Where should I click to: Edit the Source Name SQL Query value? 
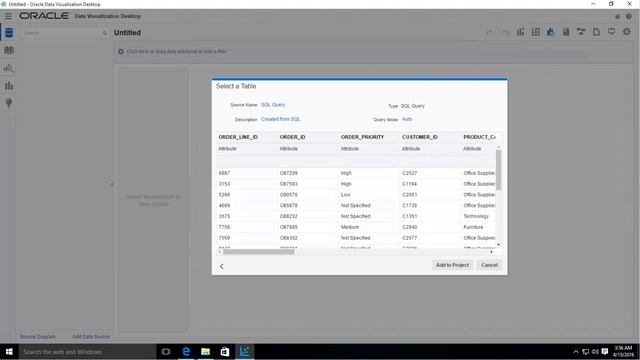coord(273,105)
